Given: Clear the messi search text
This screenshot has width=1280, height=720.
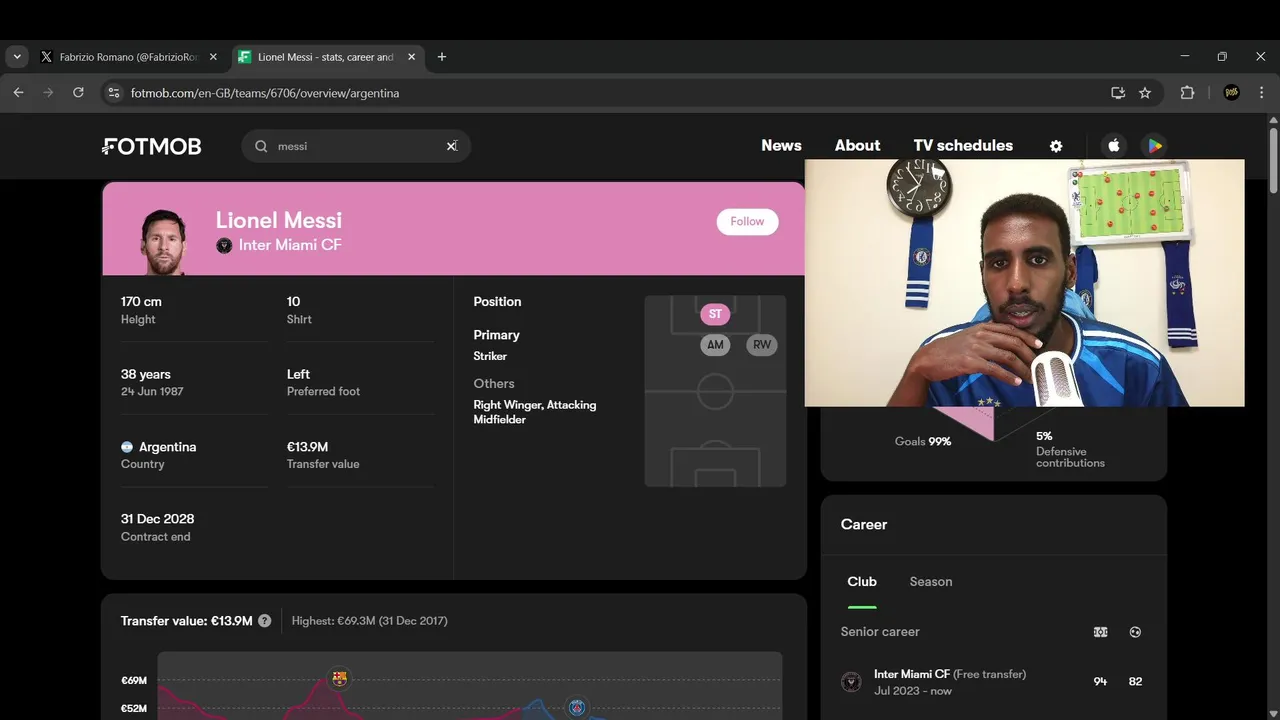Looking at the screenshot, I should click(x=451, y=146).
